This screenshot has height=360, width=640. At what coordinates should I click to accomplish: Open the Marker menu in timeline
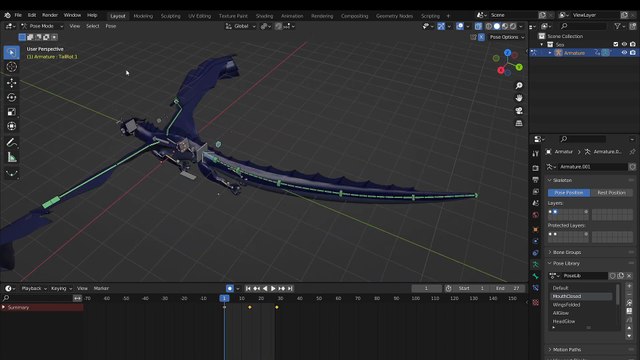coord(101,288)
